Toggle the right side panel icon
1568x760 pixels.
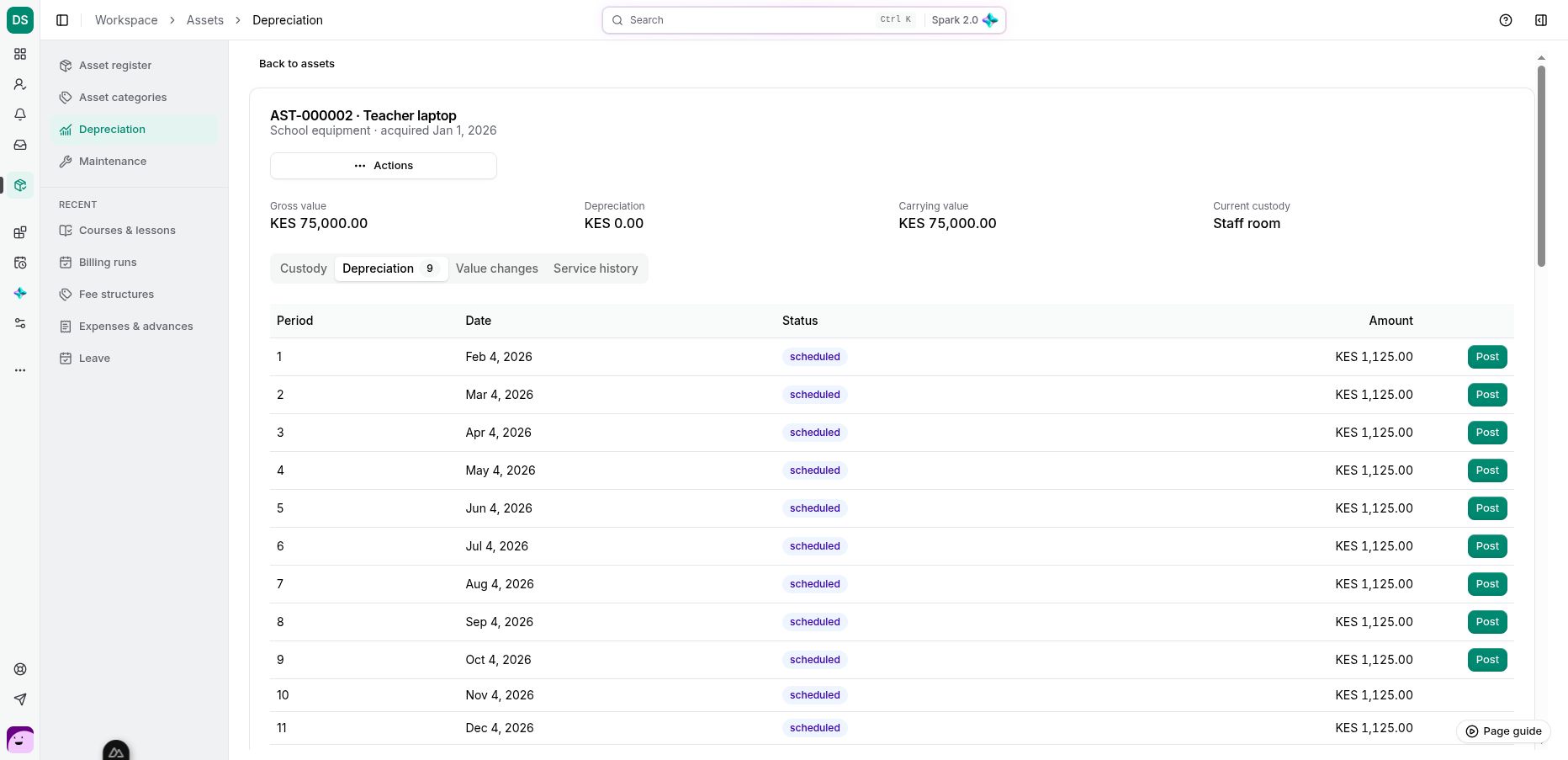[1541, 20]
